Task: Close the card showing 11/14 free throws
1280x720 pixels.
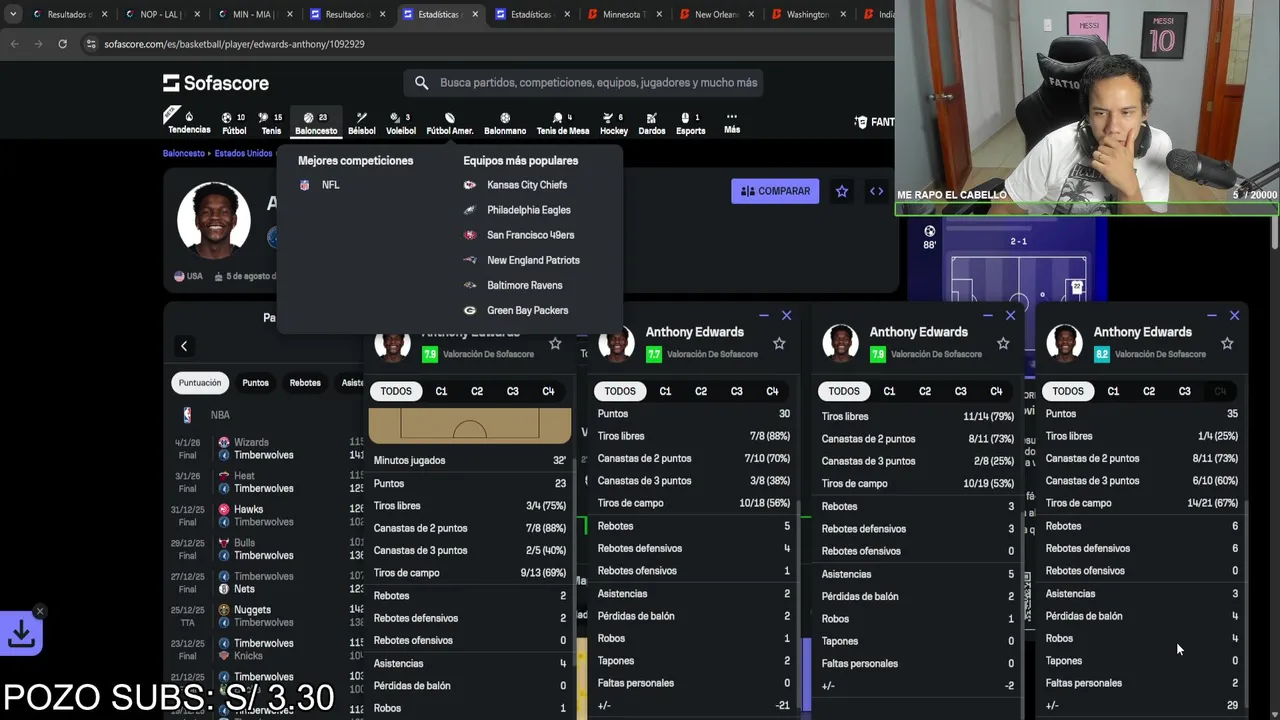Action: coord(1010,315)
